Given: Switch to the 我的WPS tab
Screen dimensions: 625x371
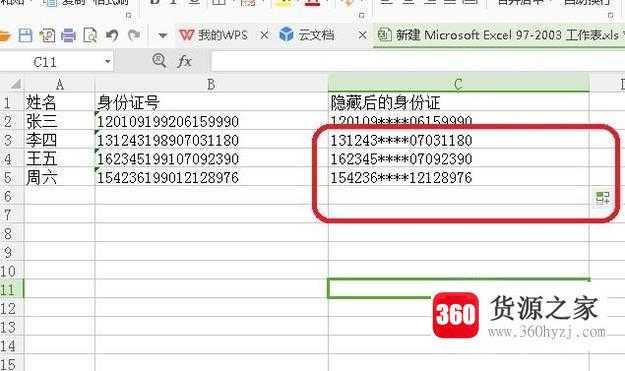Looking at the screenshot, I should [214, 35].
